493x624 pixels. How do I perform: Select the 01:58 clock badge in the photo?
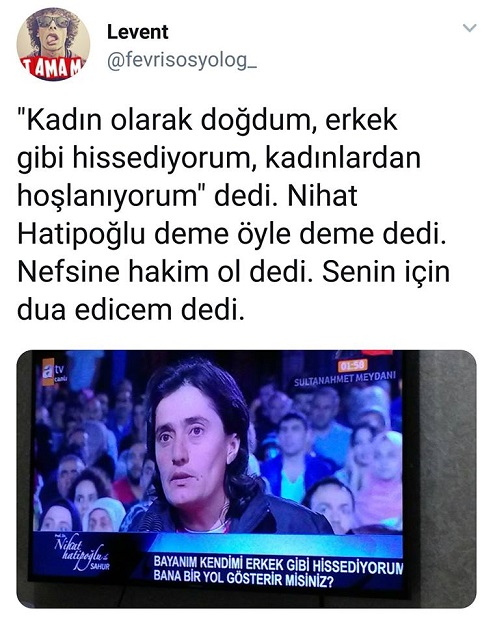353,365
